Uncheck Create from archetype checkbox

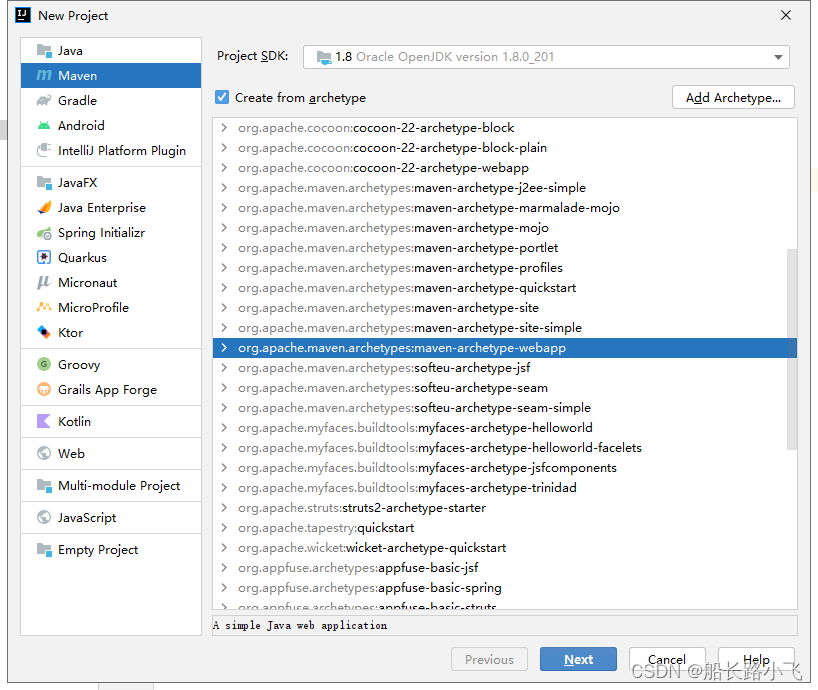(222, 97)
